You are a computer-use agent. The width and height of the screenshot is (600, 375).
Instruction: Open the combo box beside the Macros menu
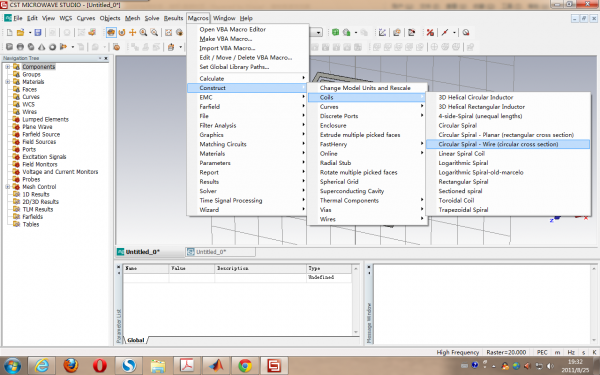pos(318,33)
